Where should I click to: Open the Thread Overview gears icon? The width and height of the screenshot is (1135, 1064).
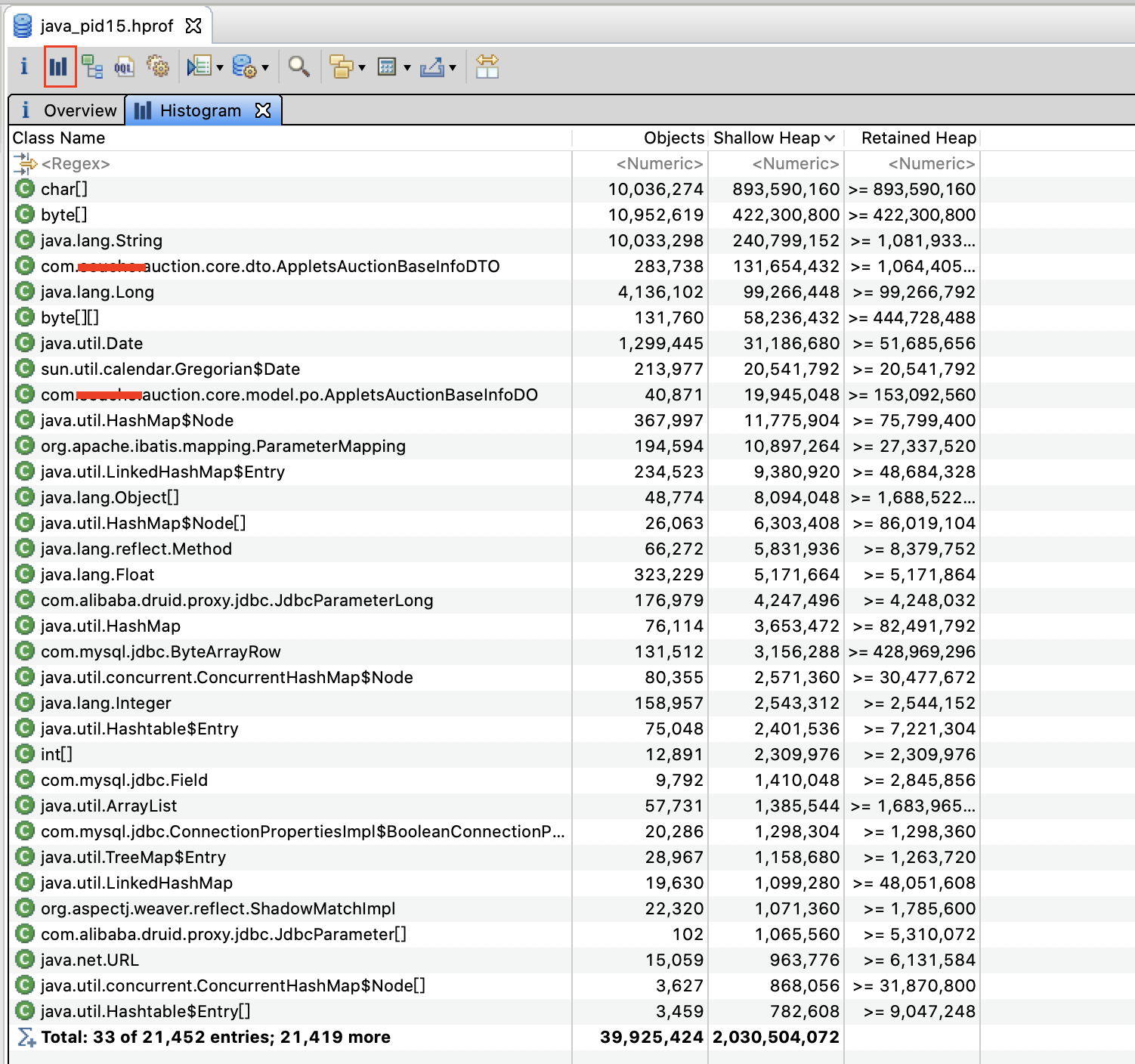pyautogui.click(x=158, y=66)
